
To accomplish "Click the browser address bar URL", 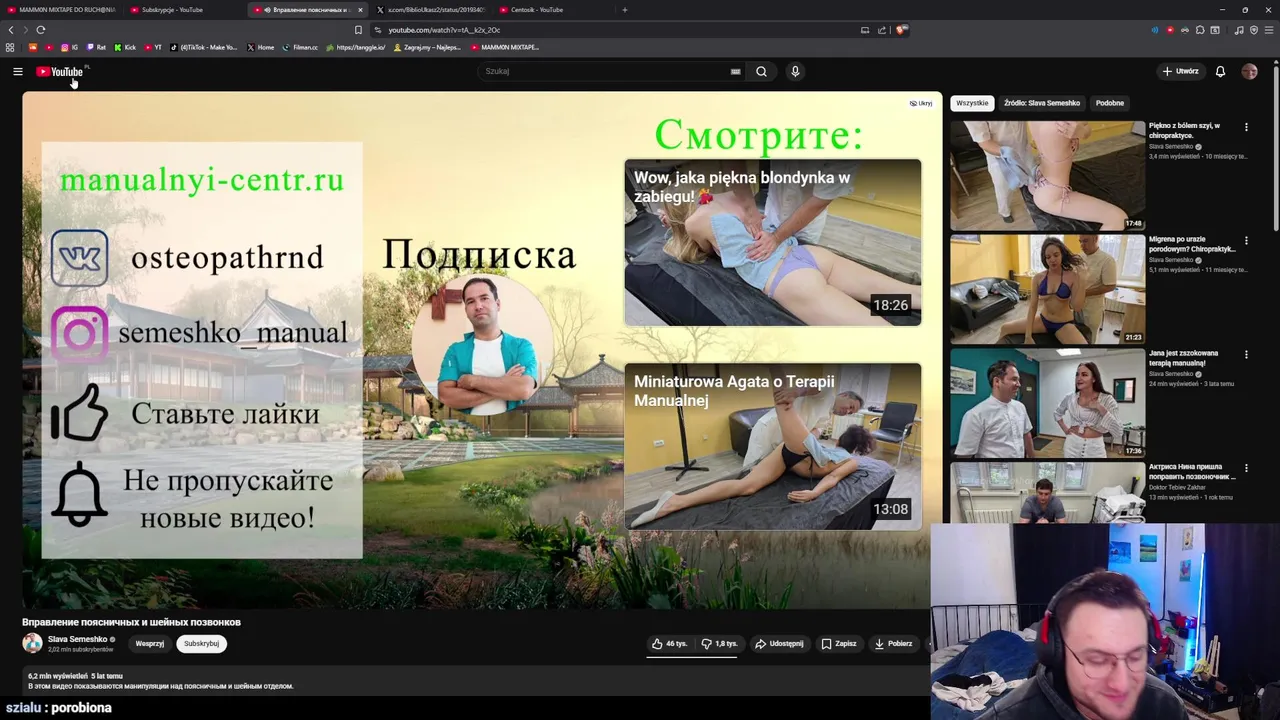I will coord(444,30).
